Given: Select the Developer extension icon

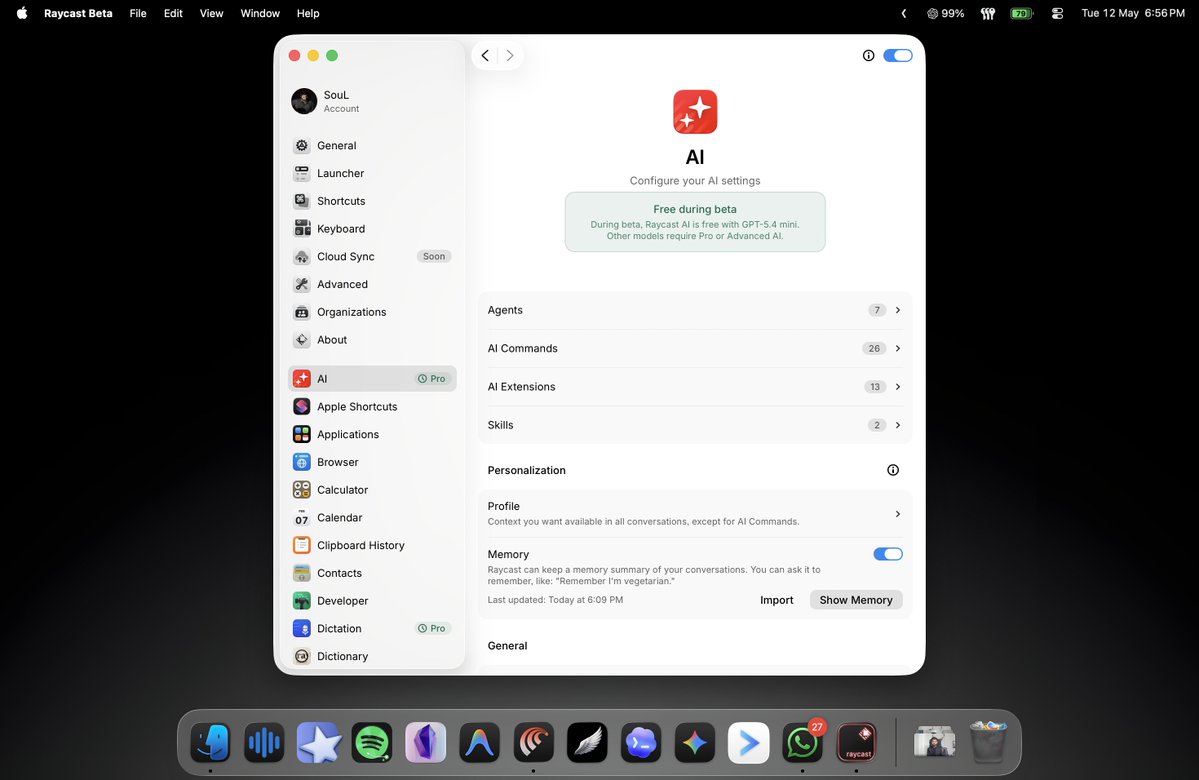Looking at the screenshot, I should pyautogui.click(x=302, y=600).
